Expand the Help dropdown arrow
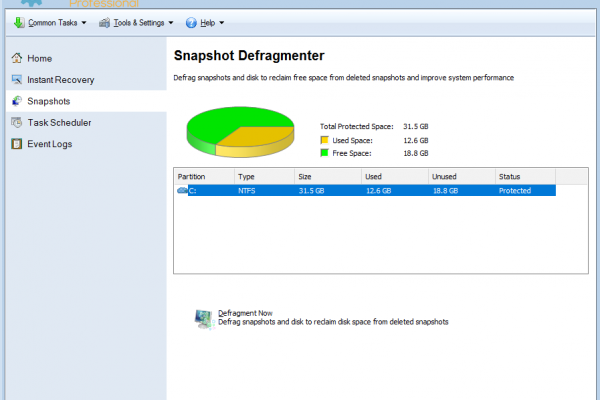Screen dimensions: 600x400 (221, 22)
